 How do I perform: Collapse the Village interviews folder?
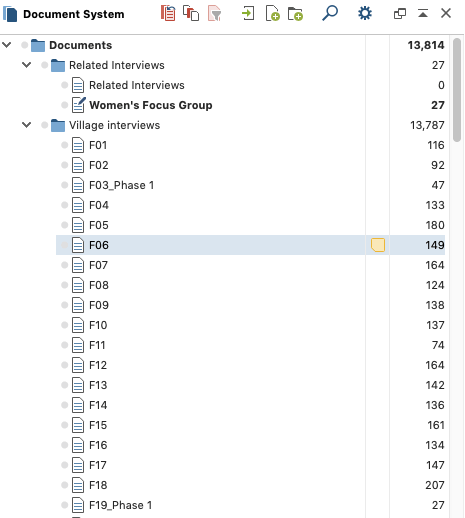coord(27,125)
